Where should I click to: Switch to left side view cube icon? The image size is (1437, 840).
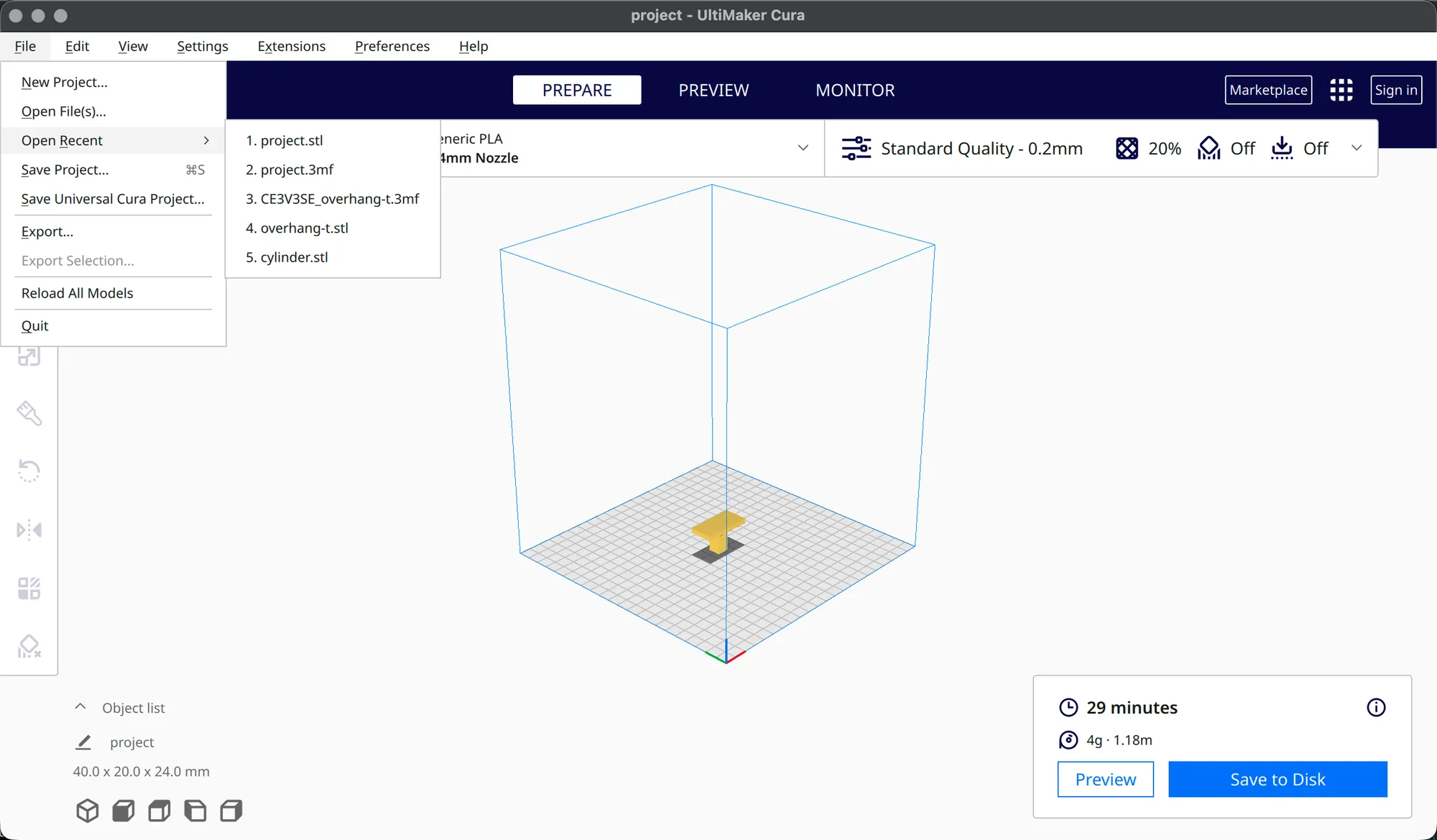point(195,811)
